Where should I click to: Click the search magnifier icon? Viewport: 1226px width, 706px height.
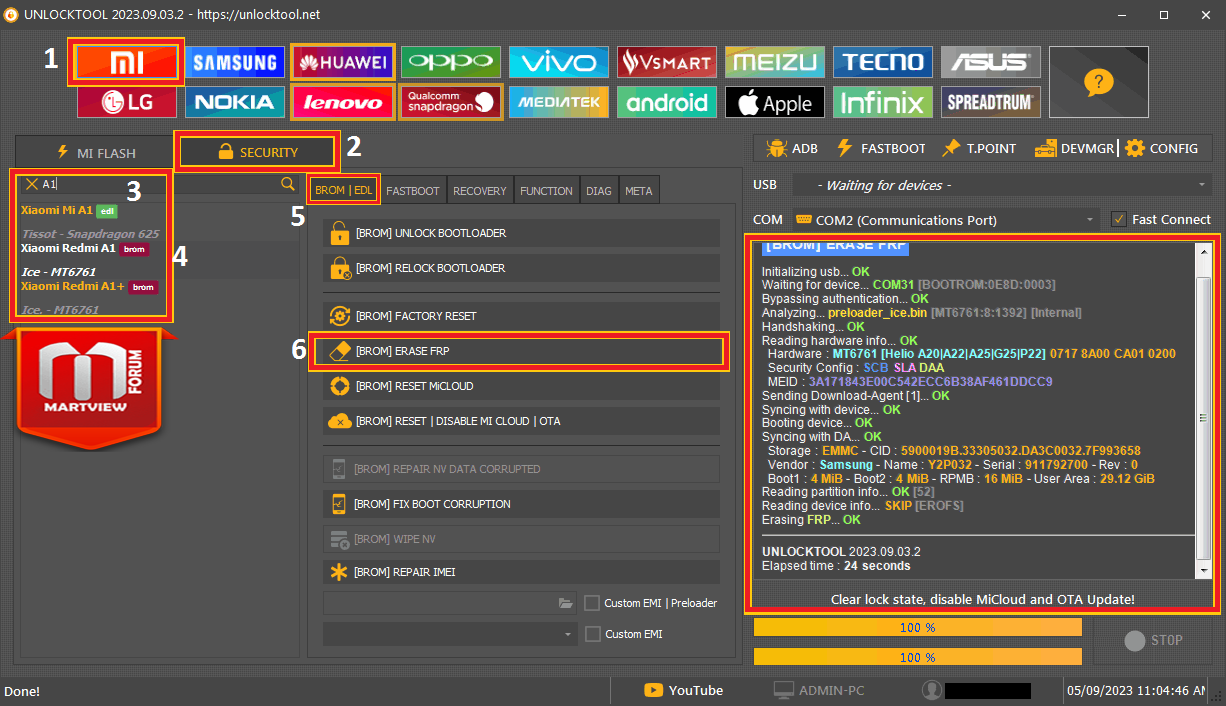(288, 184)
